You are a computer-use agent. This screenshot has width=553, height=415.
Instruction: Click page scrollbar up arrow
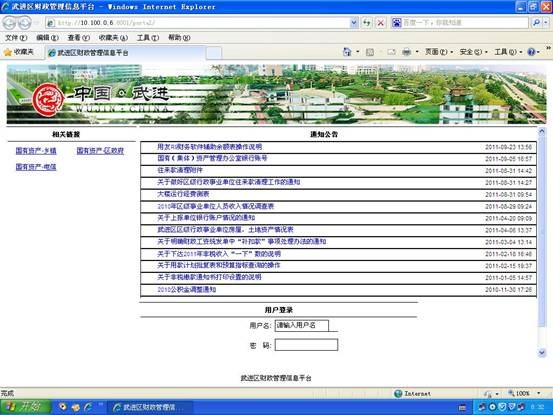tap(542, 132)
